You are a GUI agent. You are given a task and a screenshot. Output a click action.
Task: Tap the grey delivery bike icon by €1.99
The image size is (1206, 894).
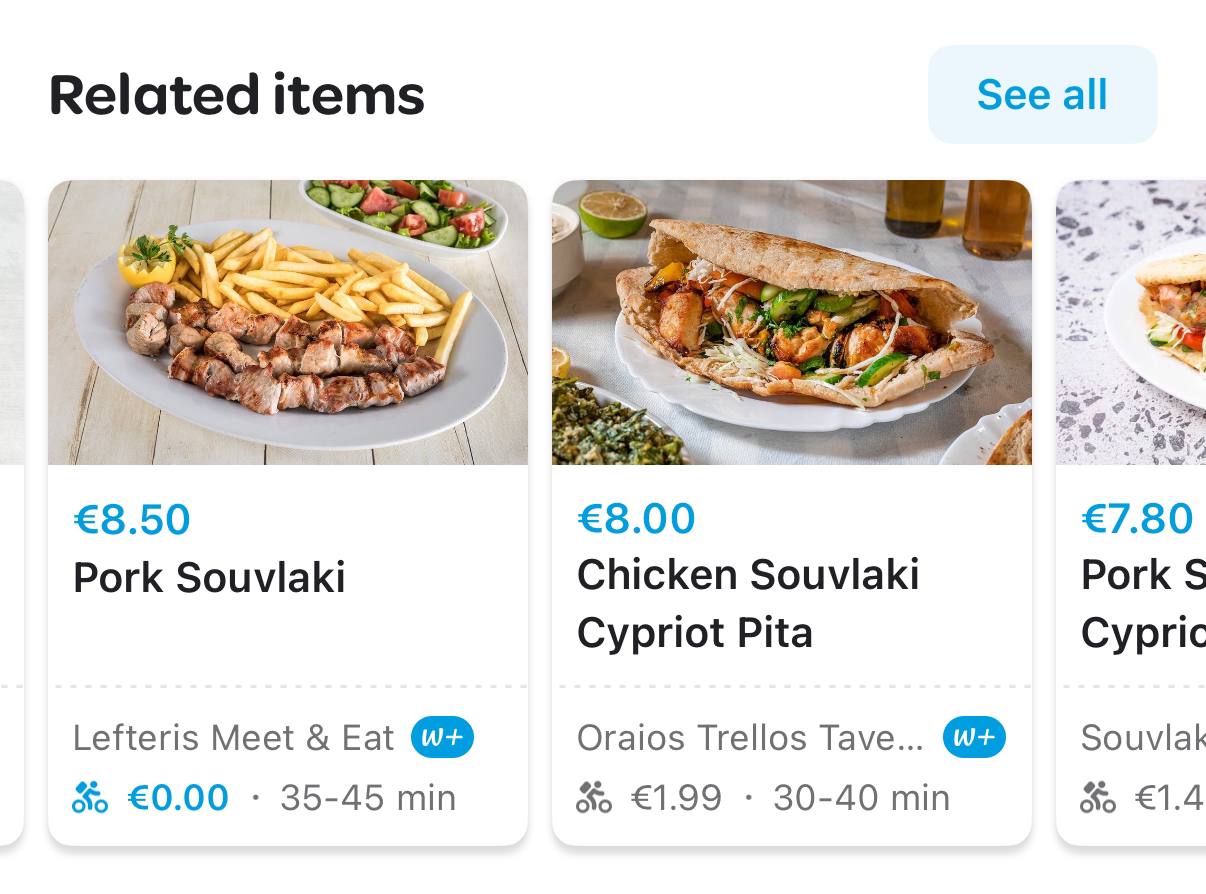(x=594, y=798)
